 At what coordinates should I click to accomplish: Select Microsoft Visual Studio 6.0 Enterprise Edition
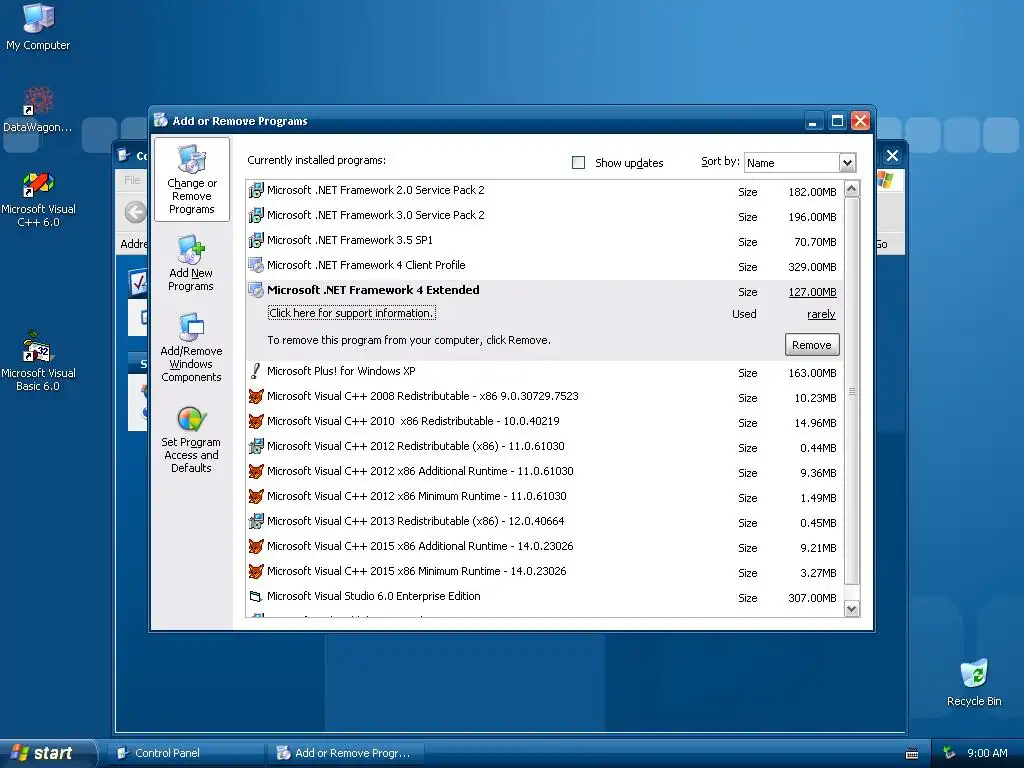[x=545, y=596]
